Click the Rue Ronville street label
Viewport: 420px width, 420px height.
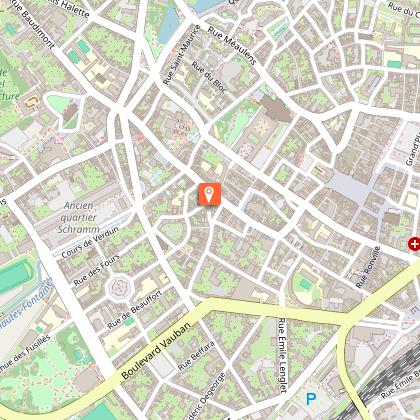tap(368, 267)
